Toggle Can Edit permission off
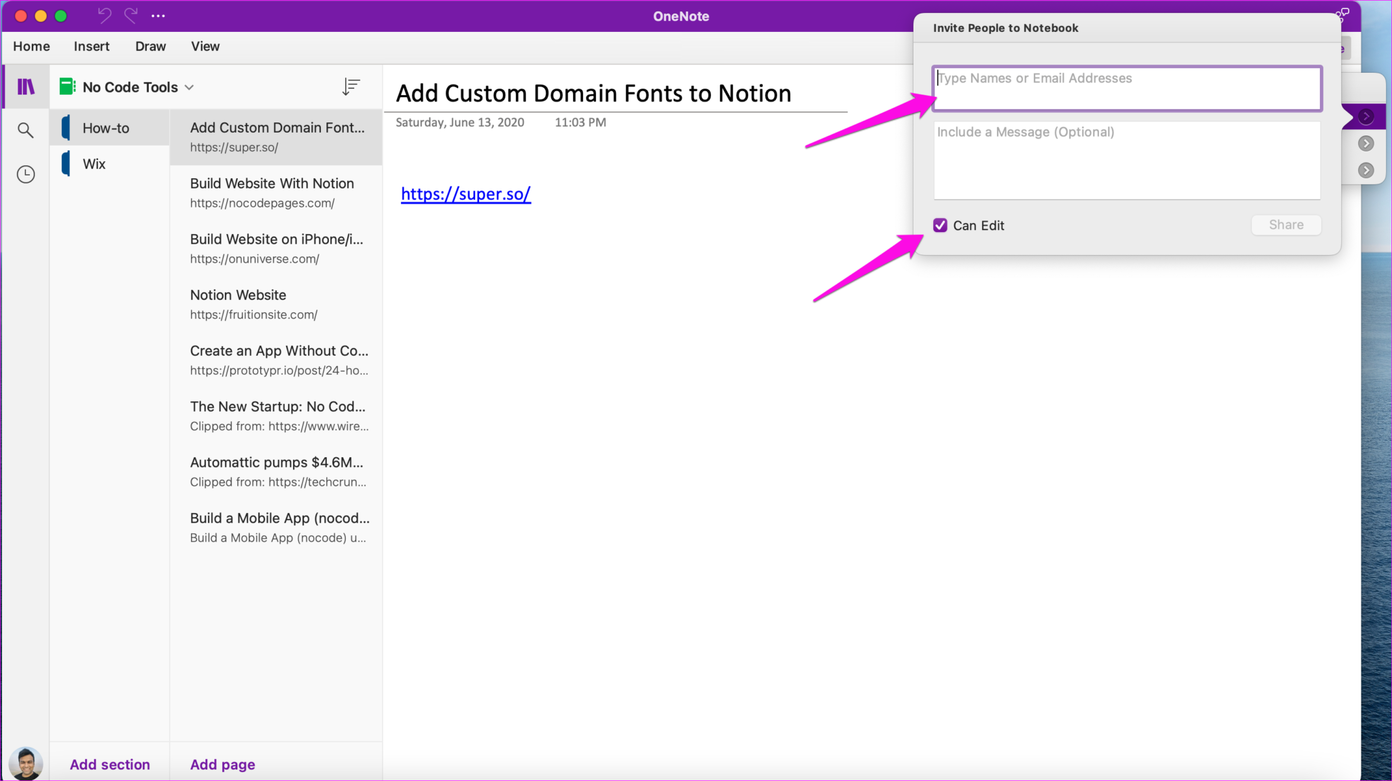The height and width of the screenshot is (781, 1392). click(940, 225)
